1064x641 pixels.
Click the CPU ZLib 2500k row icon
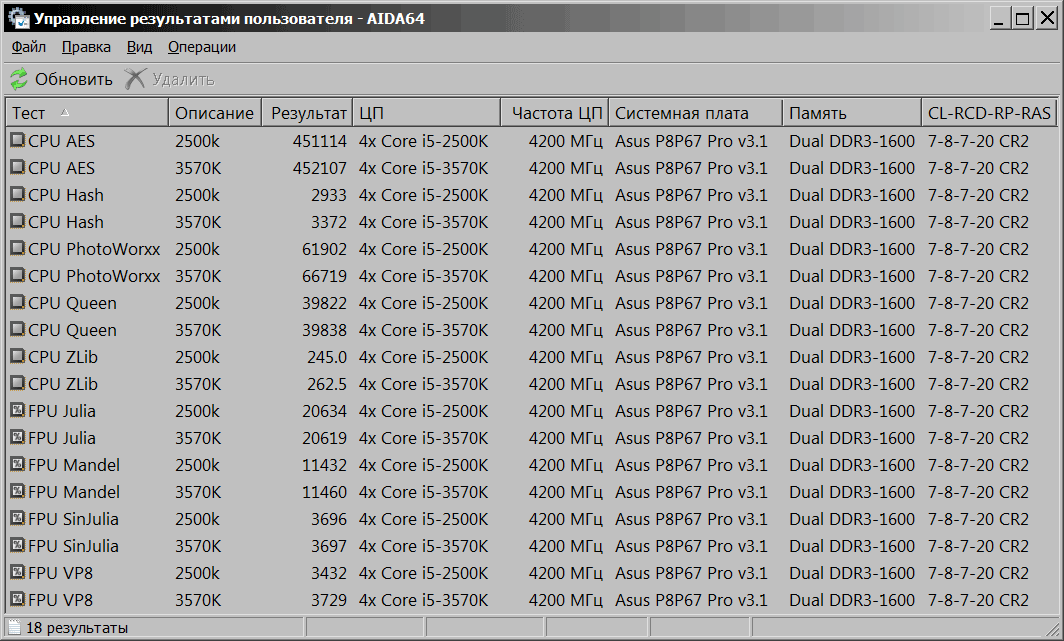point(17,357)
